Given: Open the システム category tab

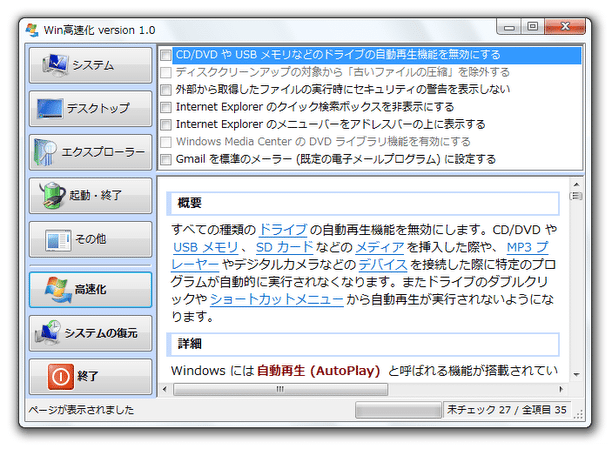Looking at the screenshot, I should (91, 65).
